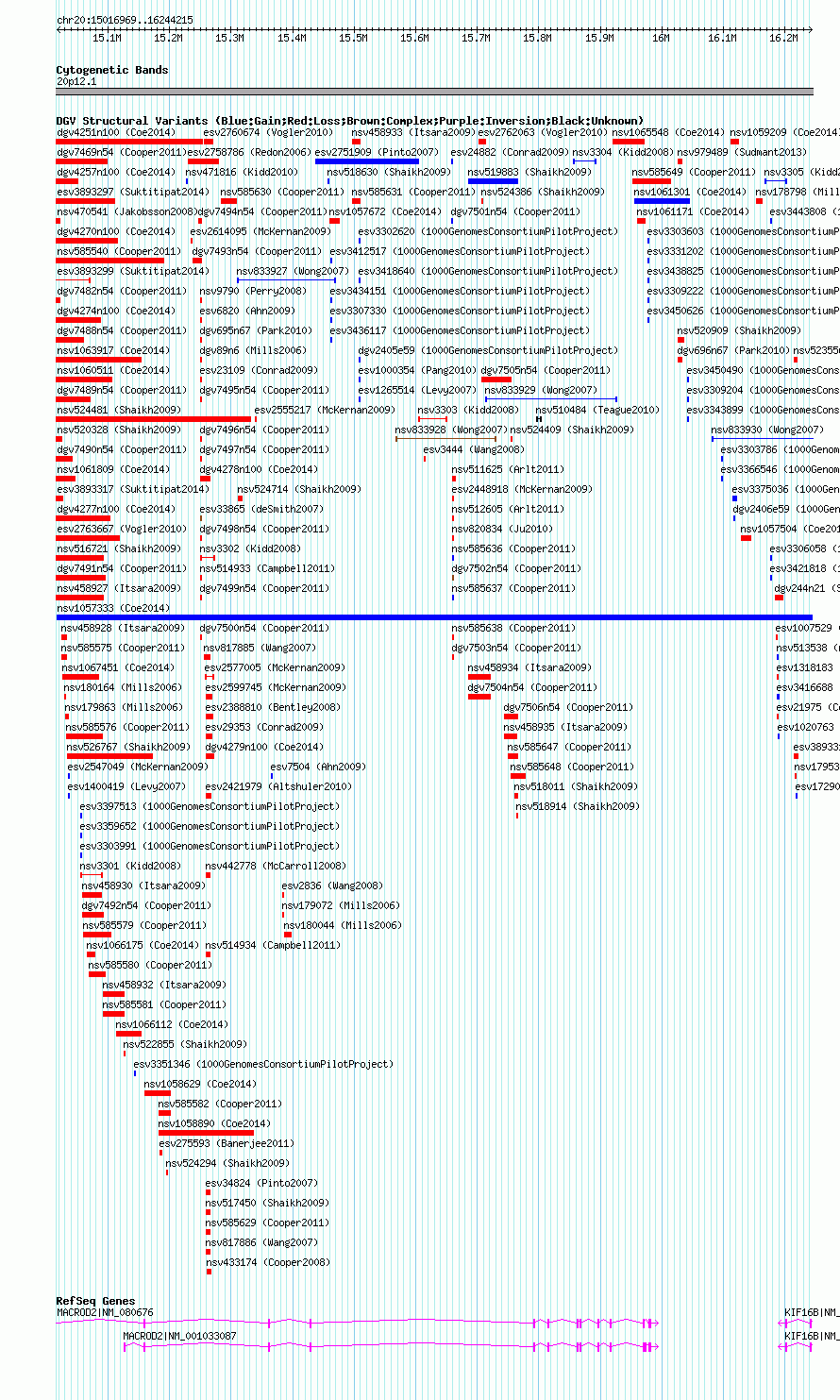The height and width of the screenshot is (1400, 840).
Task: Click the 20p12.1 band label
Action: (x=76, y=81)
